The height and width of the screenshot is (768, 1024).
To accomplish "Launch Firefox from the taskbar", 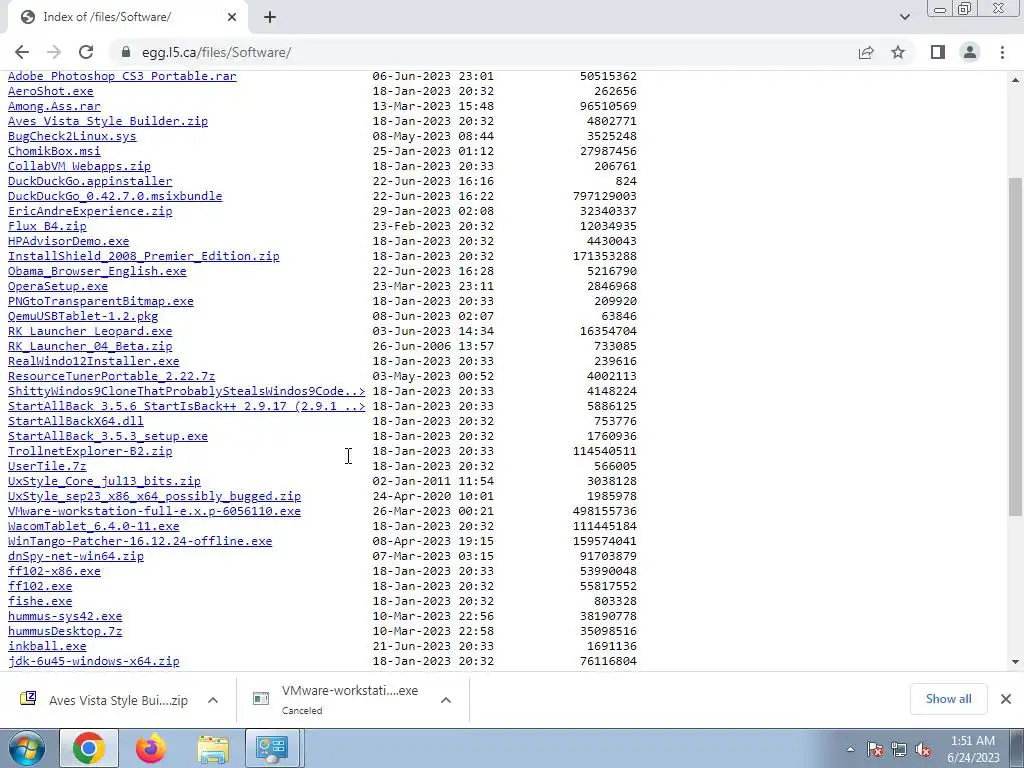I will (151, 748).
